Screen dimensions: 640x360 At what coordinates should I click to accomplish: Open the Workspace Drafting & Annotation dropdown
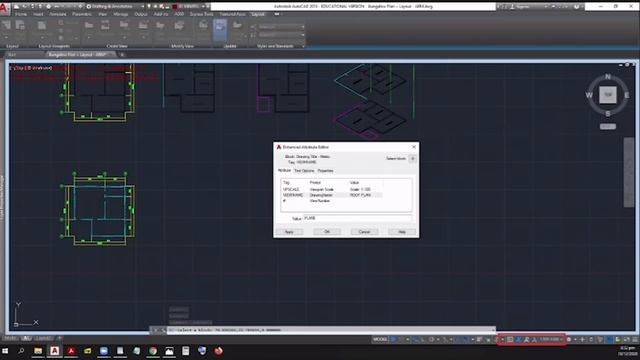(x=114, y=7)
